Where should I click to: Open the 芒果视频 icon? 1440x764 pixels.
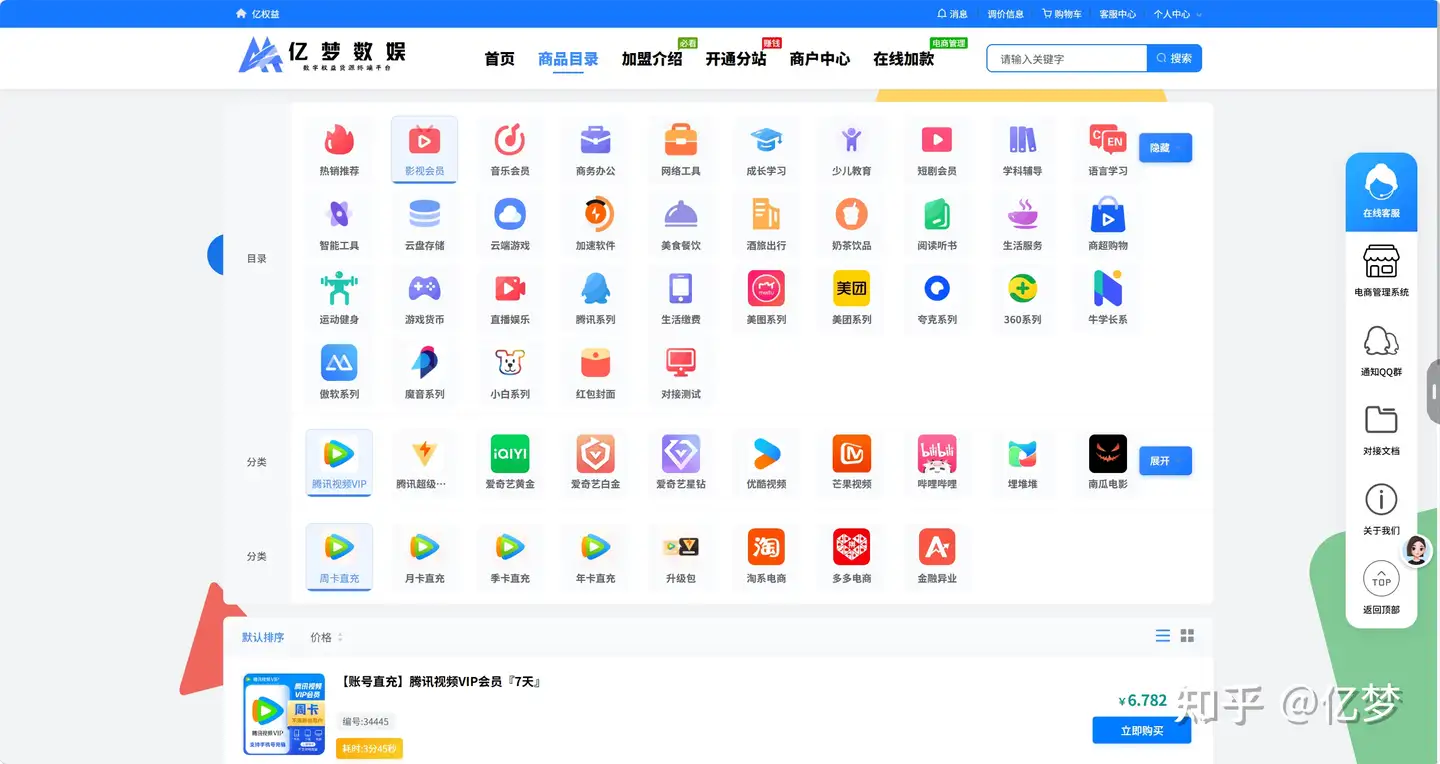click(851, 454)
